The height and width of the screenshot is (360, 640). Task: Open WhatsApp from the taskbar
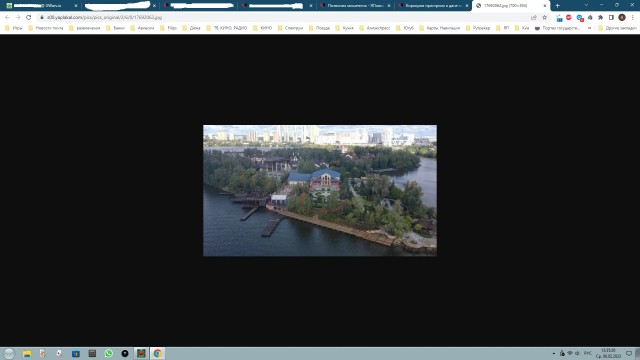109,353
